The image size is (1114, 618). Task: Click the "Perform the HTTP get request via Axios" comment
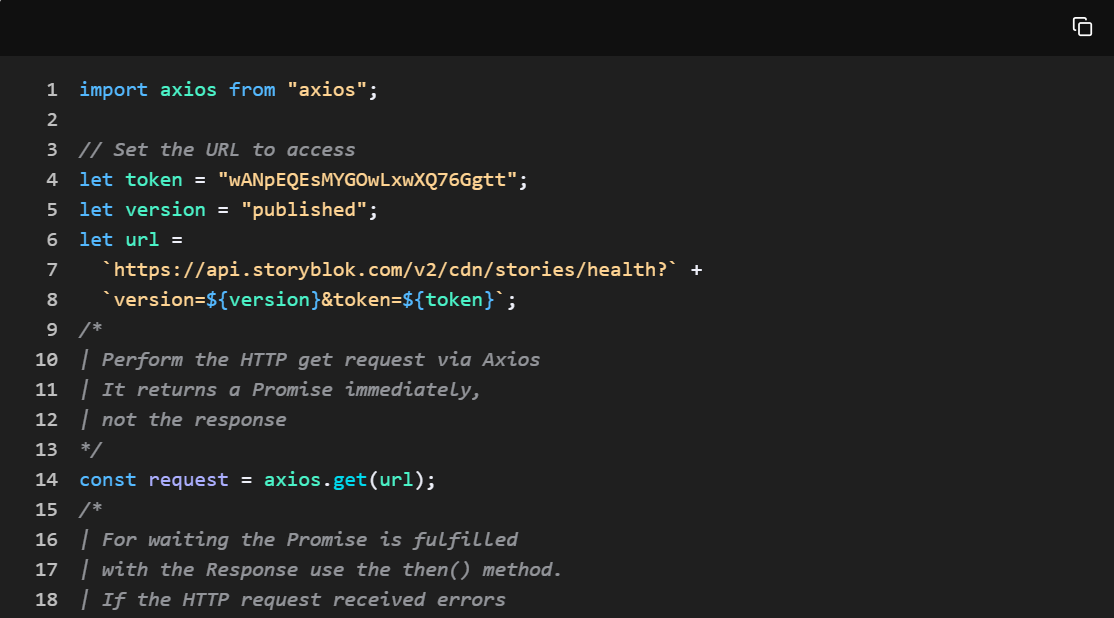pos(320,359)
